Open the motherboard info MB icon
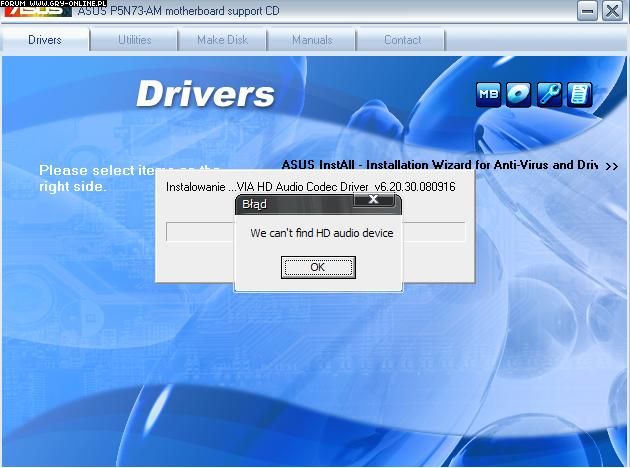Screen dimensions: 630x468 (x=488, y=95)
